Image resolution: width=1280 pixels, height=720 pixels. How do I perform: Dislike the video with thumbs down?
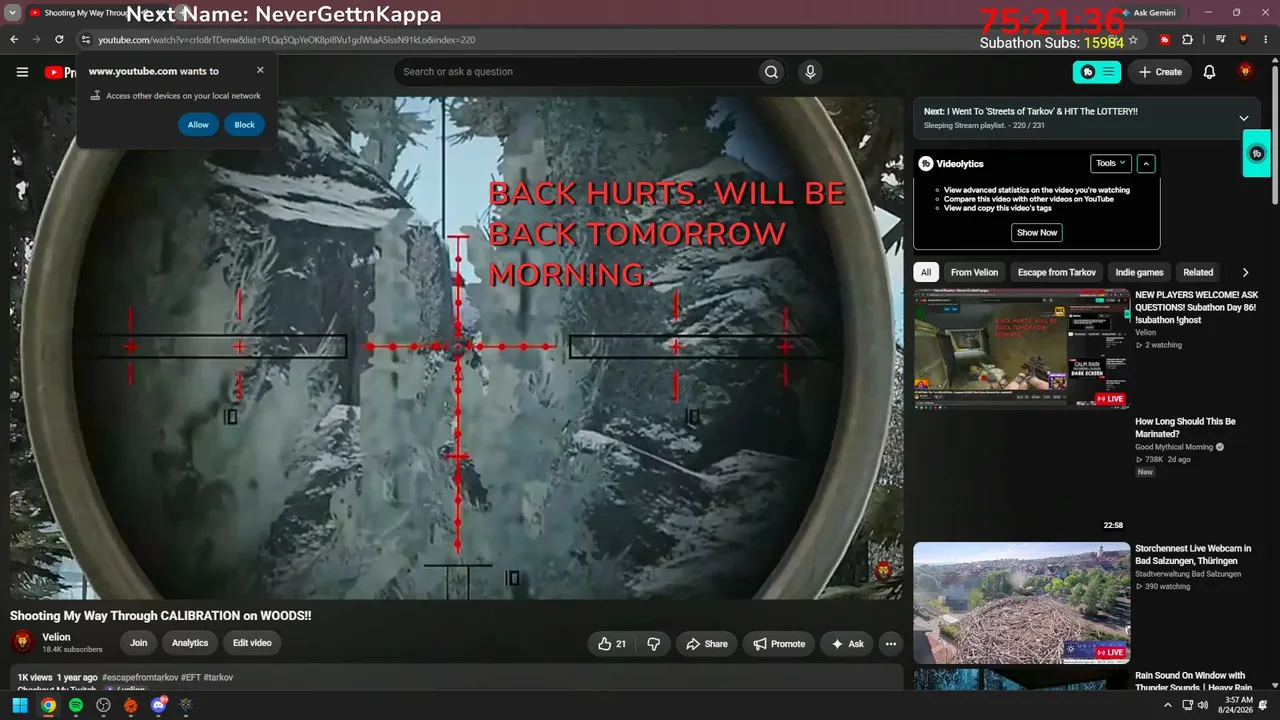point(654,644)
